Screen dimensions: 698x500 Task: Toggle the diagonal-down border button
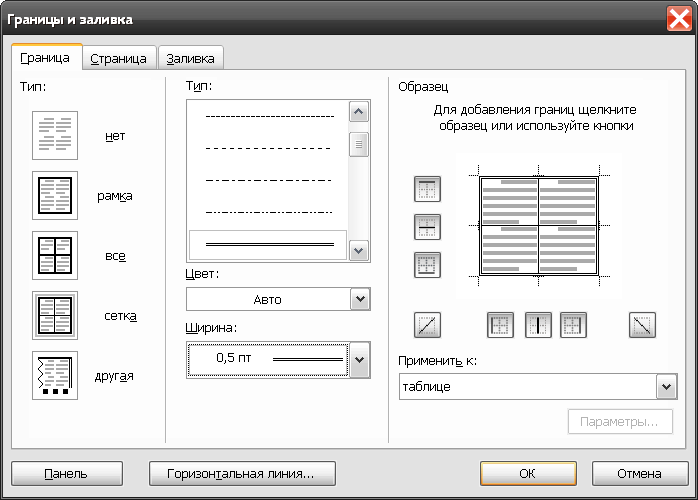point(642,325)
